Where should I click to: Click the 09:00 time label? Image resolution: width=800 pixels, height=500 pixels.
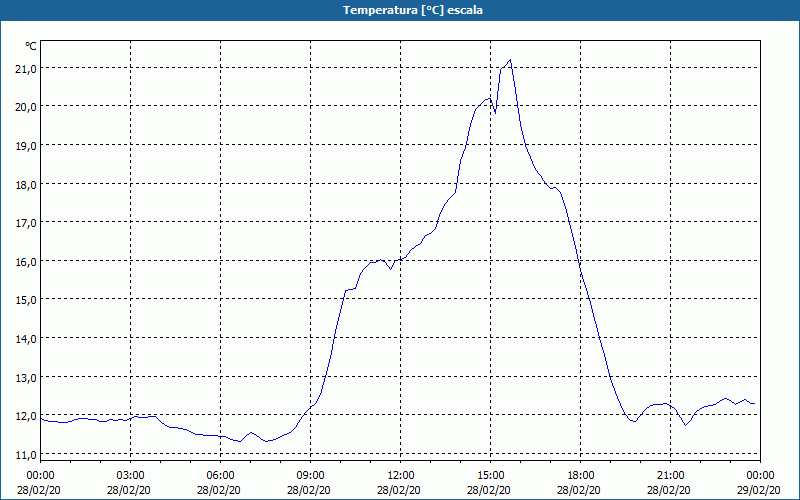310,476
